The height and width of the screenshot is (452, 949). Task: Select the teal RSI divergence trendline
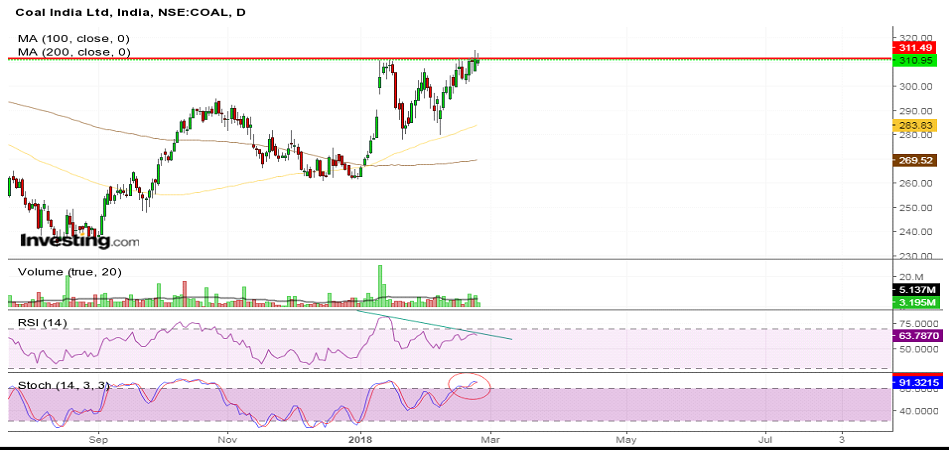pos(434,325)
